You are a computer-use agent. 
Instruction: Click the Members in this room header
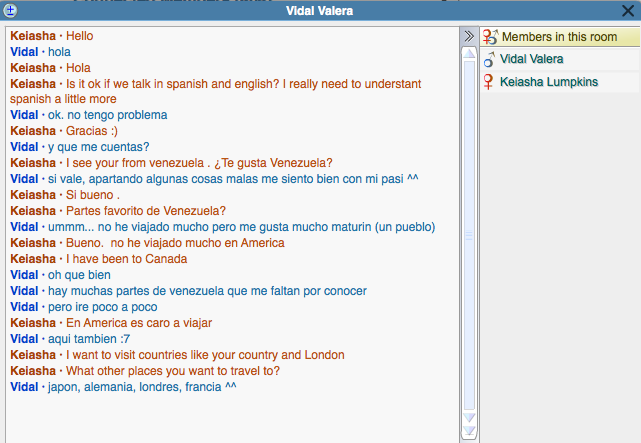(x=558, y=37)
